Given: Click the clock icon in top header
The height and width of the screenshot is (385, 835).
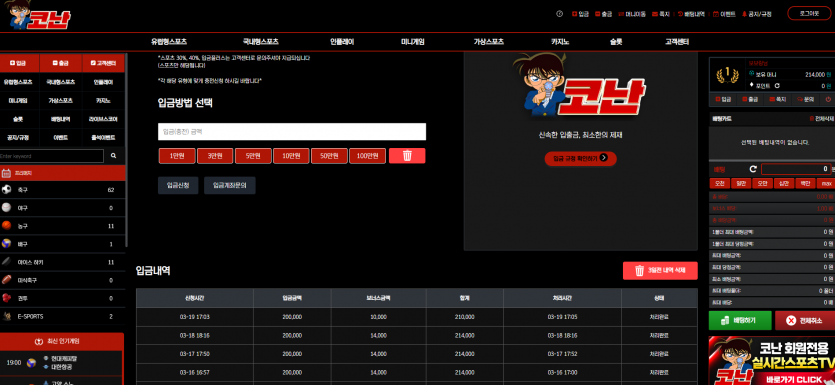Looking at the screenshot, I should (559, 14).
